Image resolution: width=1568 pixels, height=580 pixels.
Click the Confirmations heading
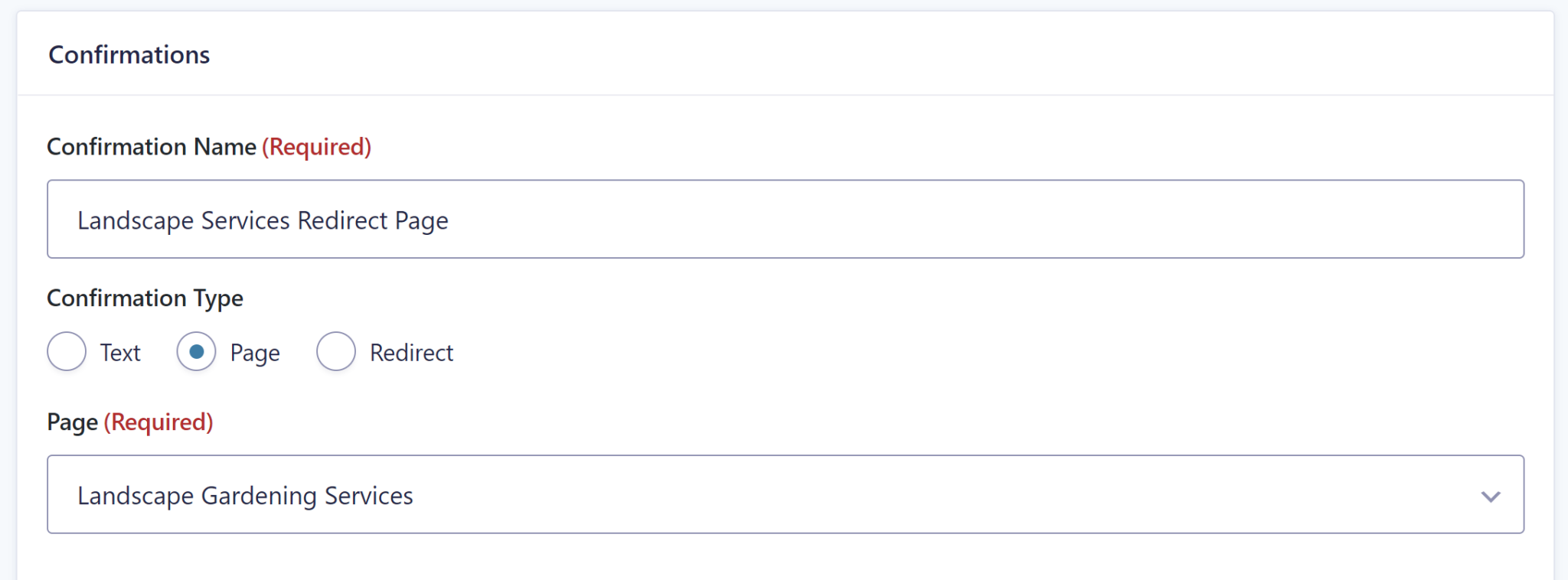129,54
